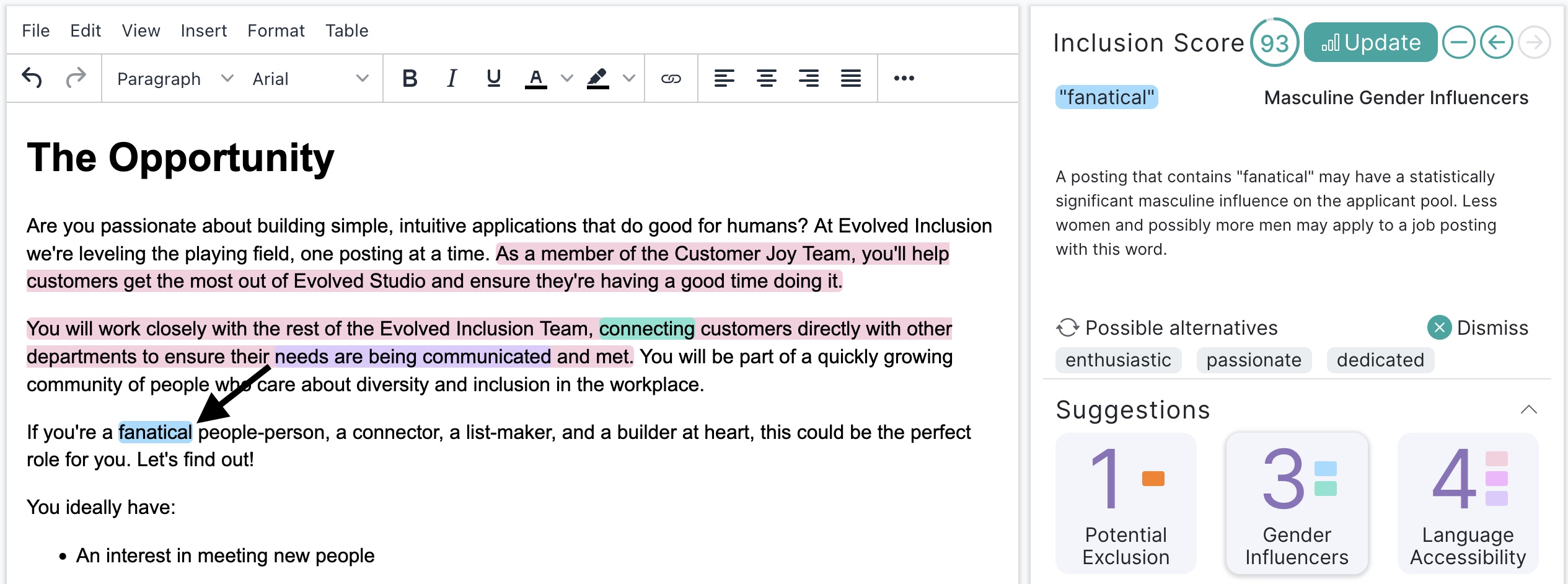Click the Update score button
This screenshot has width=1568, height=584.
click(x=1370, y=43)
